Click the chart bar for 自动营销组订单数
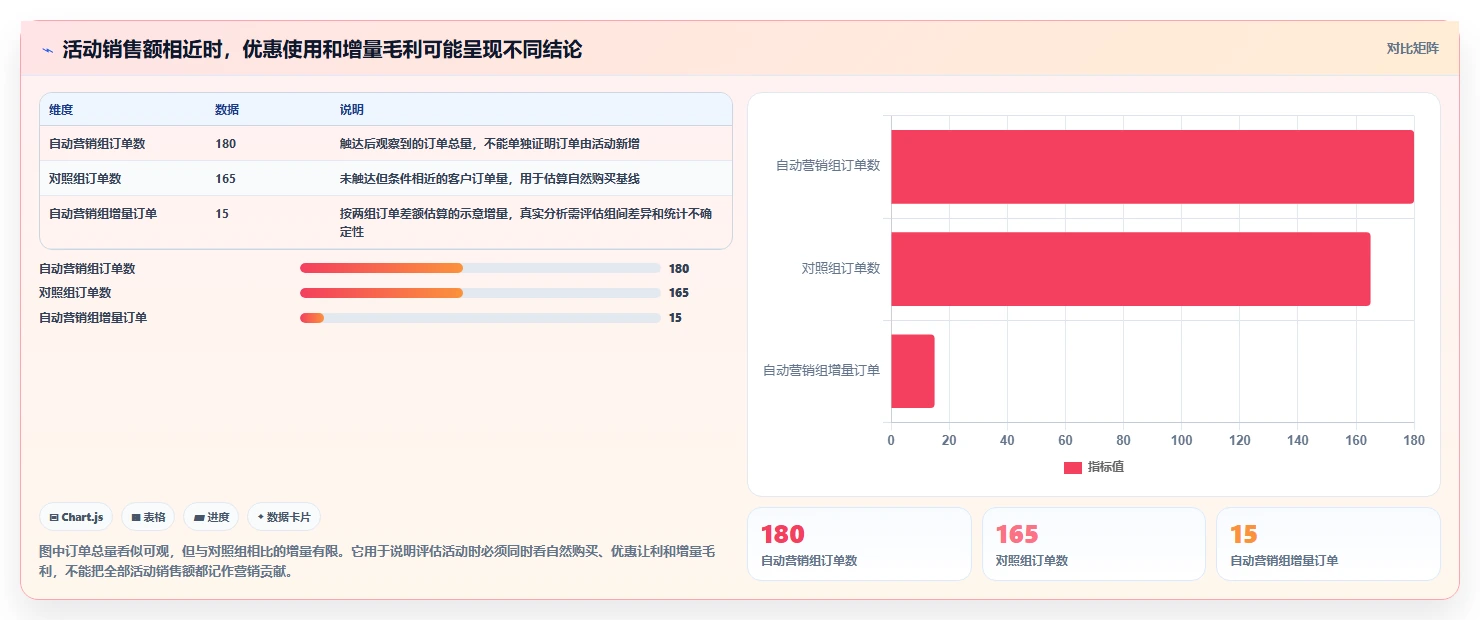1480x620 pixels. point(1152,167)
